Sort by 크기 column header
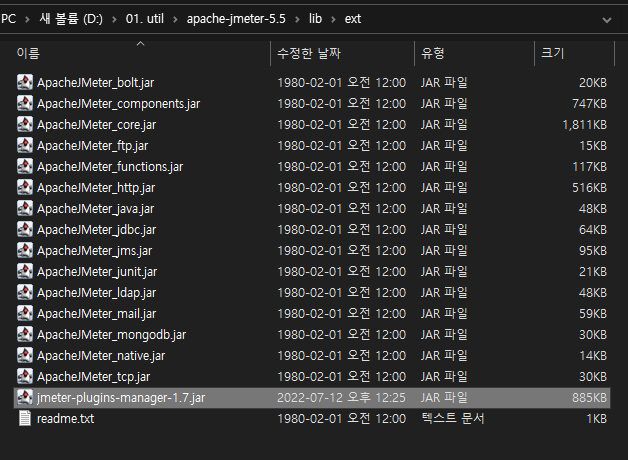 tap(552, 53)
